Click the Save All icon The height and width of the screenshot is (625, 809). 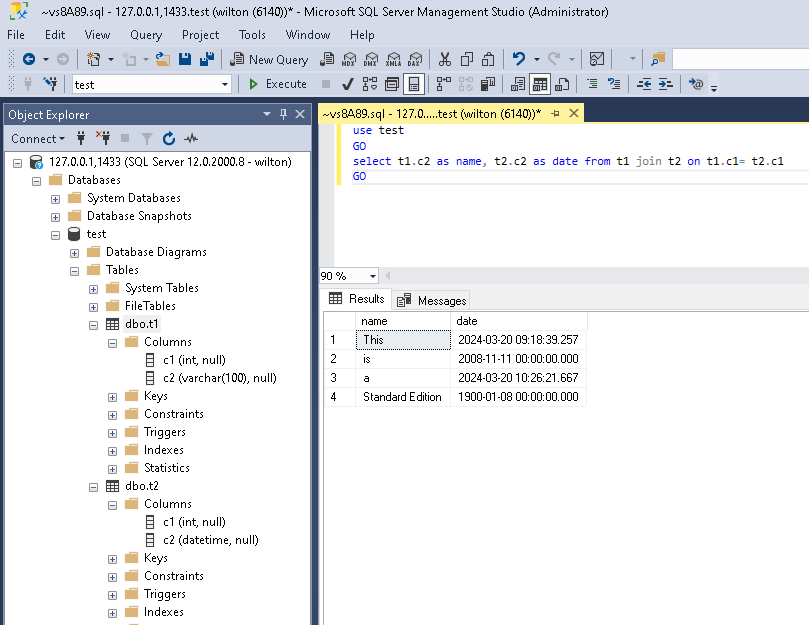click(x=207, y=59)
